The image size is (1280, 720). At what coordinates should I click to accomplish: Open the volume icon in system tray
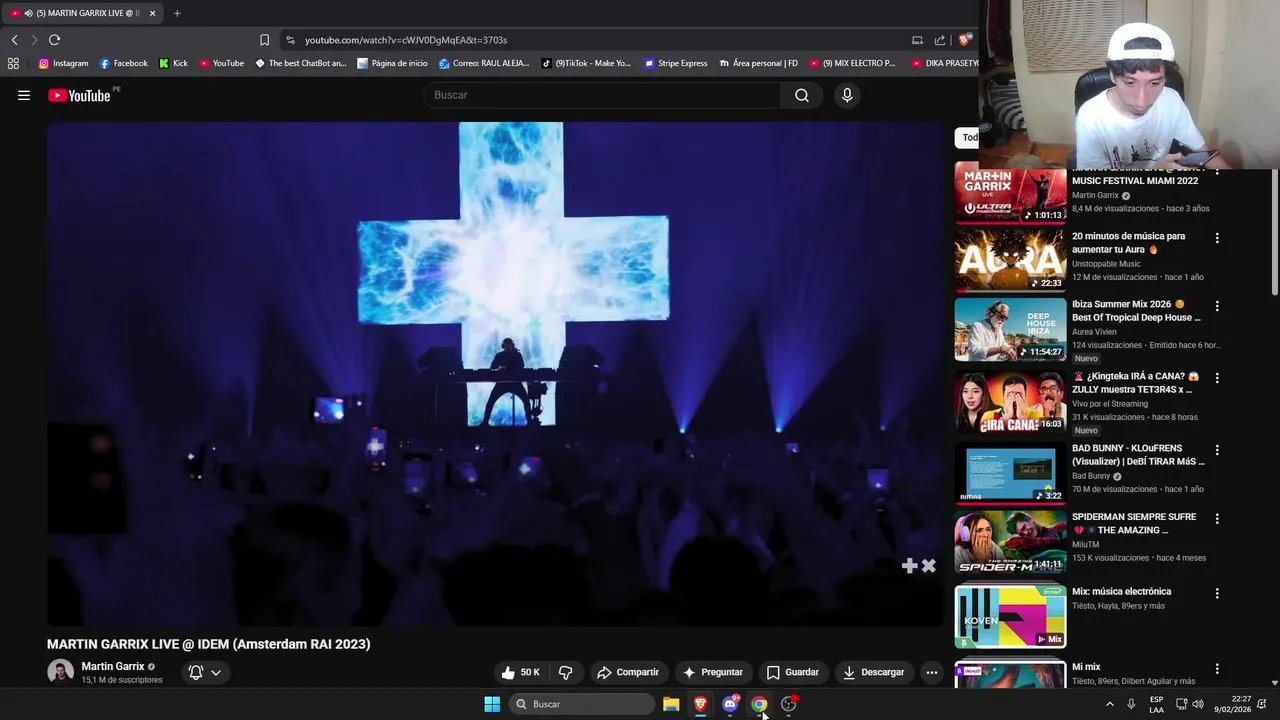[1198, 704]
